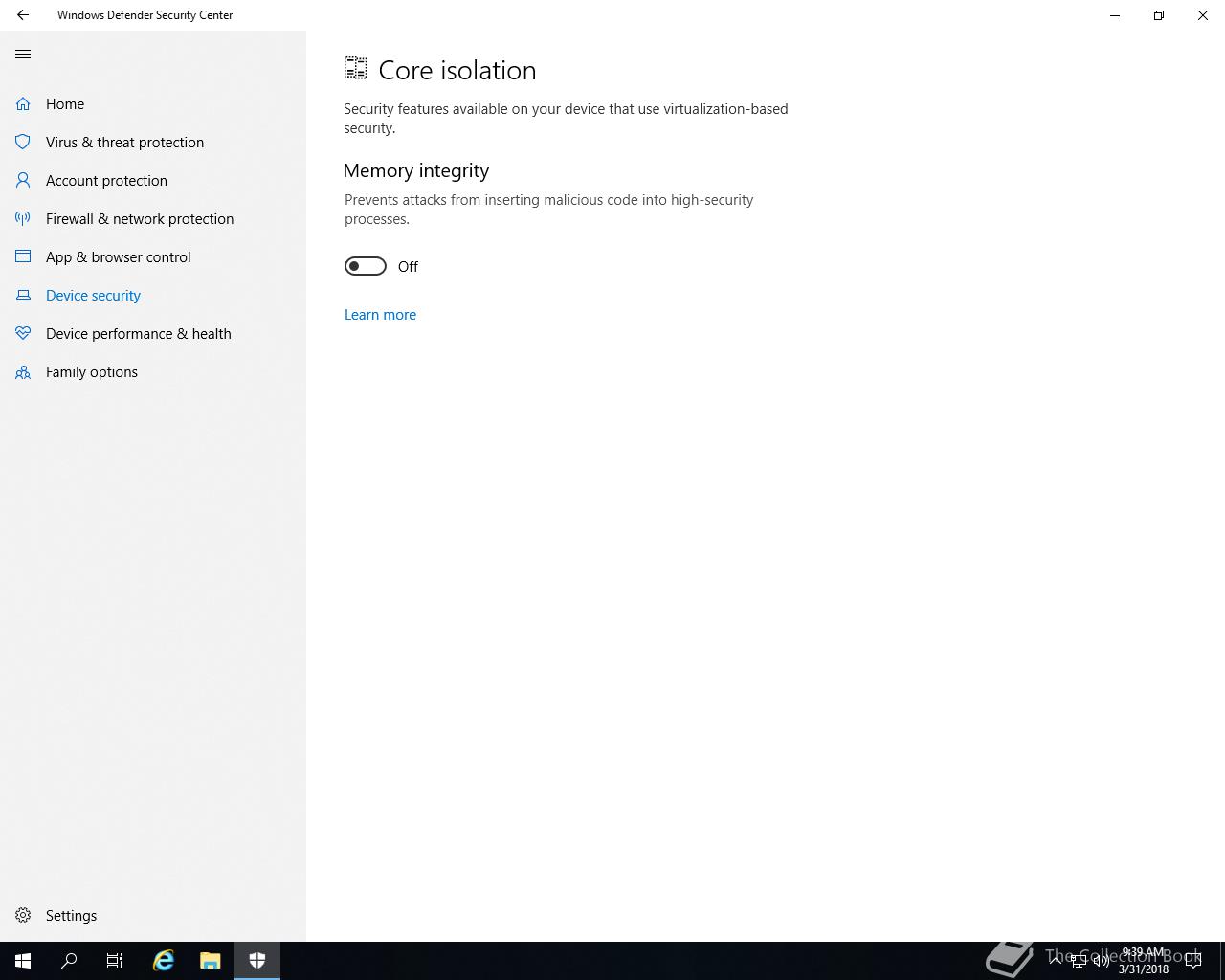Image resolution: width=1225 pixels, height=980 pixels.
Task: Click the Device performance heart icon
Action: [x=23, y=333]
